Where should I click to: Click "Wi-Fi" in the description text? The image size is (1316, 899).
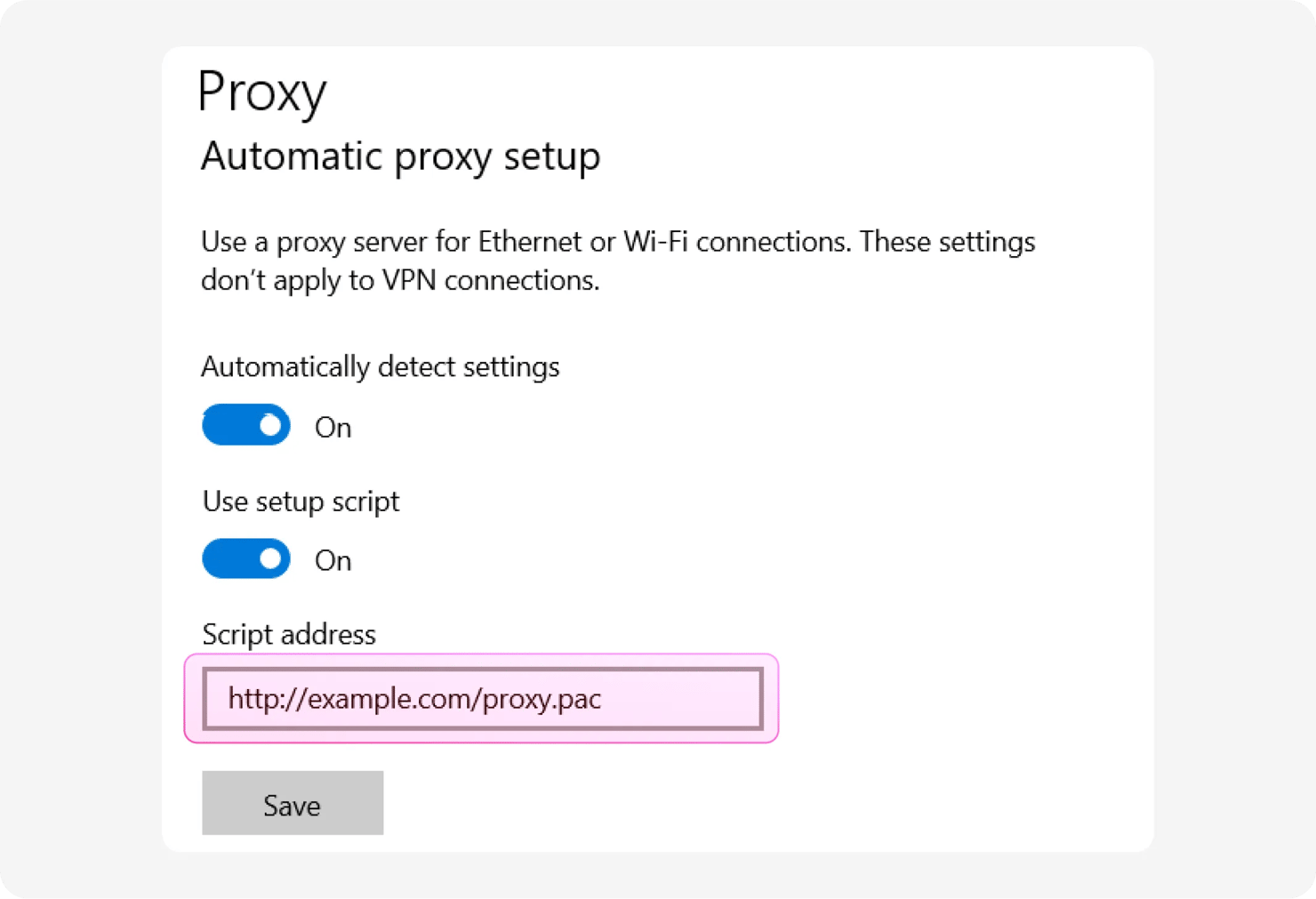coord(655,242)
